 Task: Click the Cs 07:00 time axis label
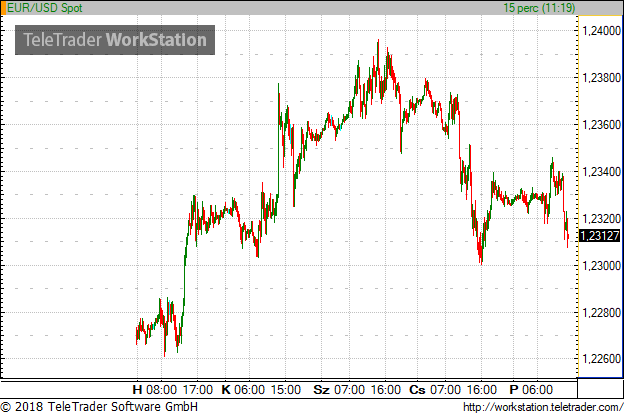pyautogui.click(x=435, y=389)
